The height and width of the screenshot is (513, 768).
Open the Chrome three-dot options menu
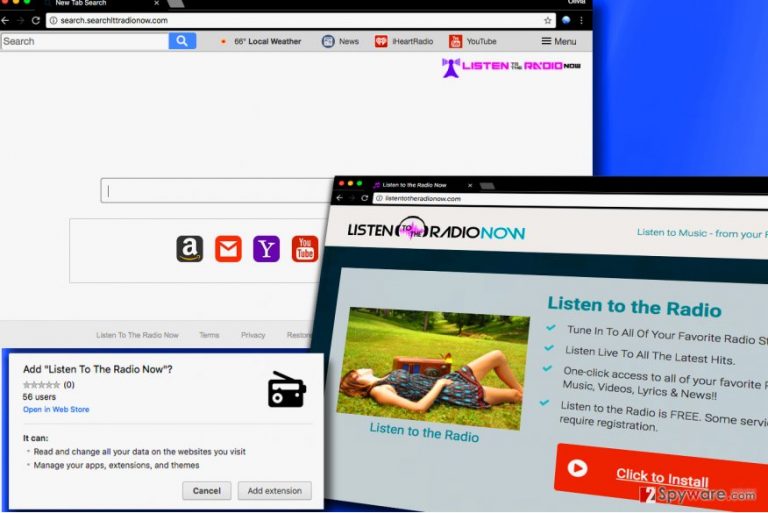pyautogui.click(x=581, y=21)
